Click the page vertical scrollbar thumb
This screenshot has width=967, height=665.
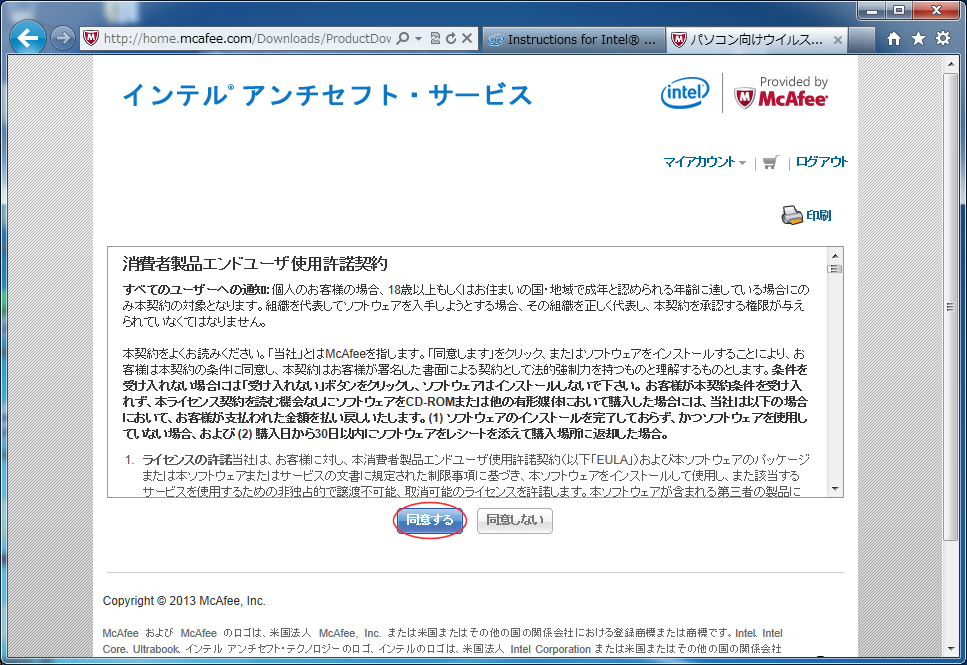tap(950, 307)
